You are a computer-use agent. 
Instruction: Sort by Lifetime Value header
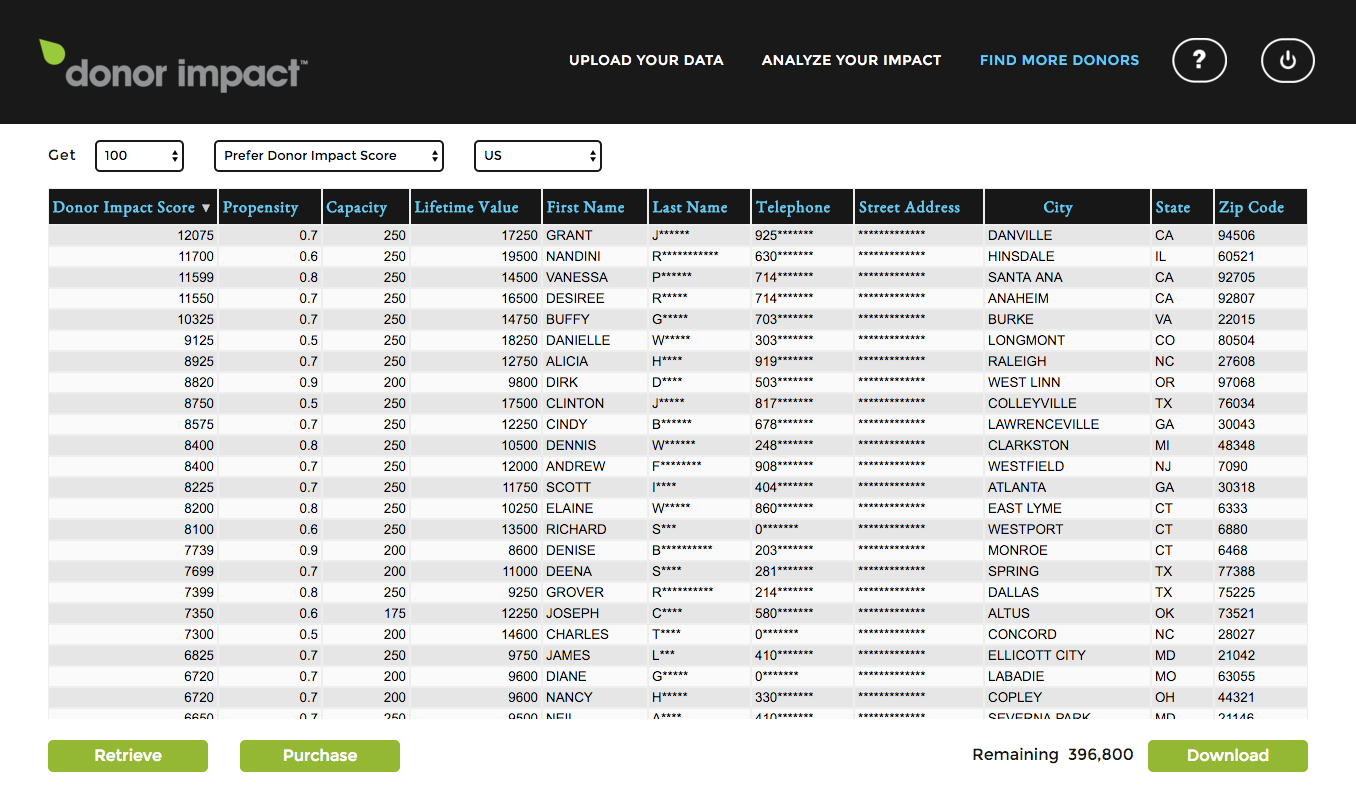coord(467,207)
